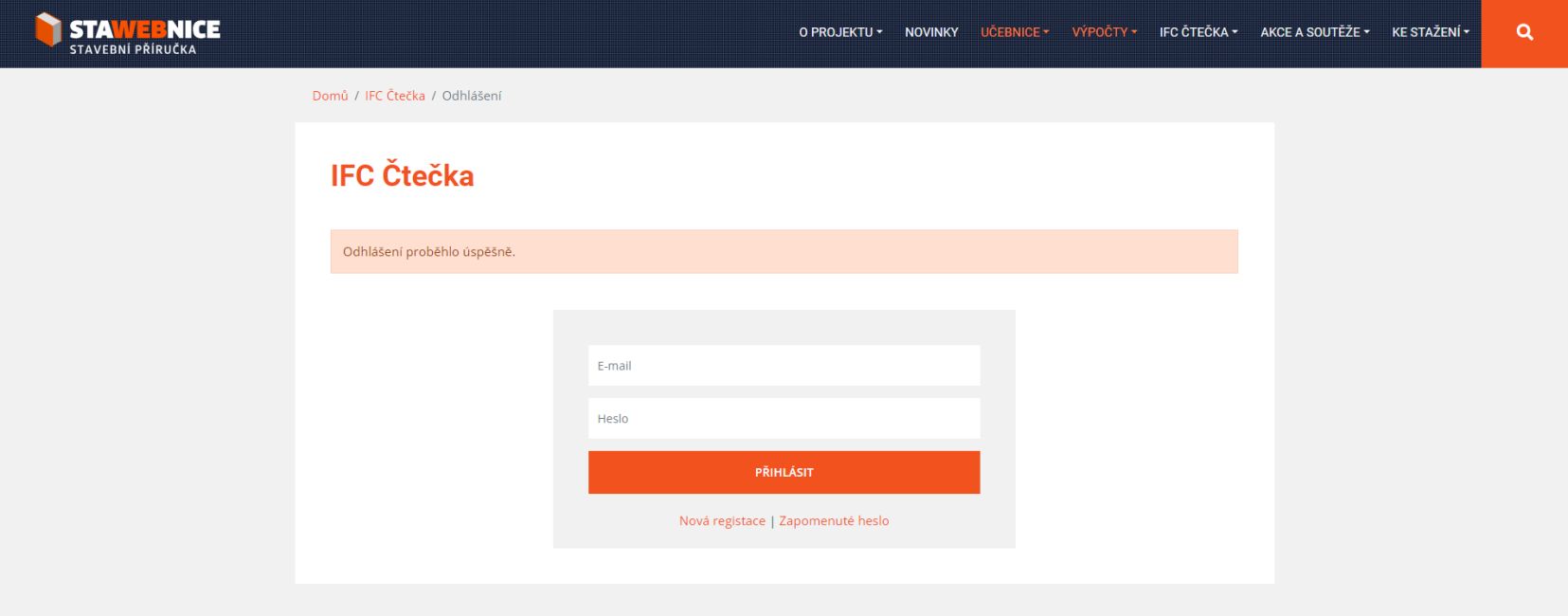This screenshot has width=1568, height=616.
Task: Click the IFC Čtečka page heading
Action: click(402, 176)
